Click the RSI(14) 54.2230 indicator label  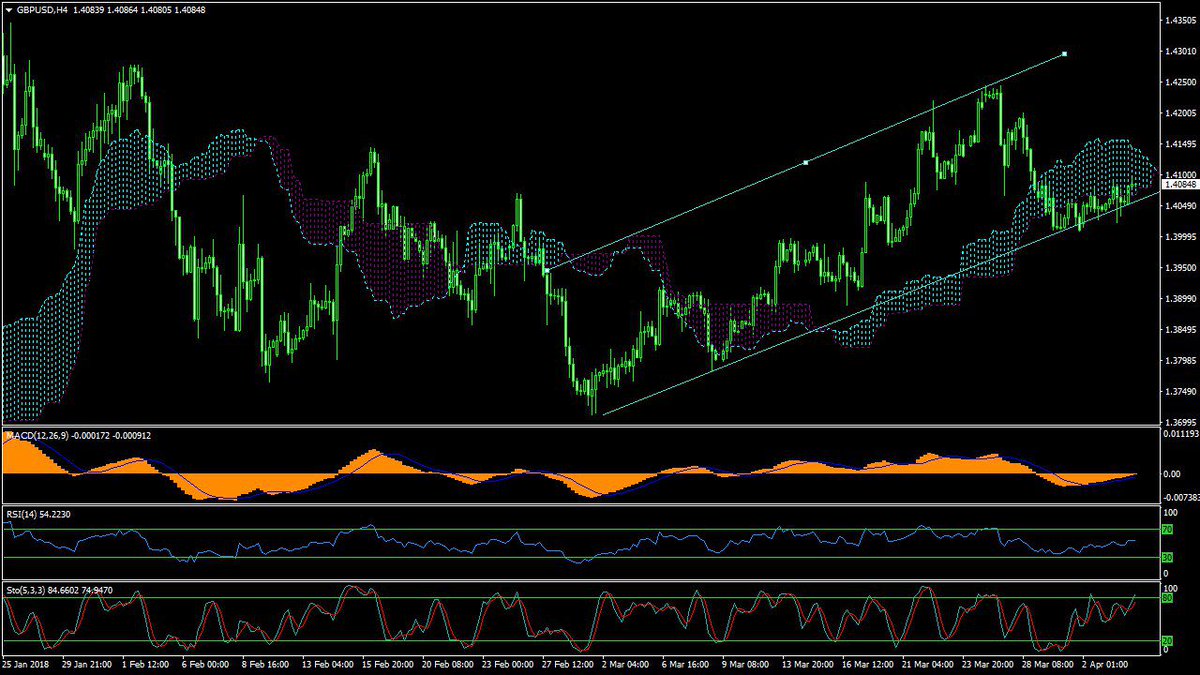click(38, 513)
